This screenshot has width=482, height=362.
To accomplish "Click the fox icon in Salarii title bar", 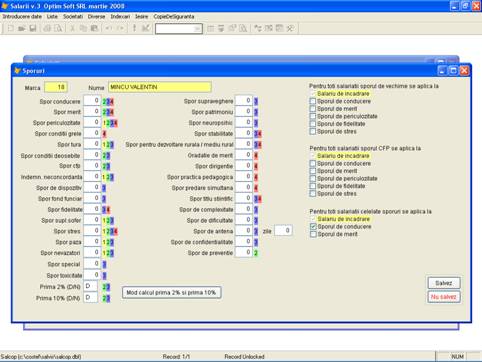I will click(5, 6).
